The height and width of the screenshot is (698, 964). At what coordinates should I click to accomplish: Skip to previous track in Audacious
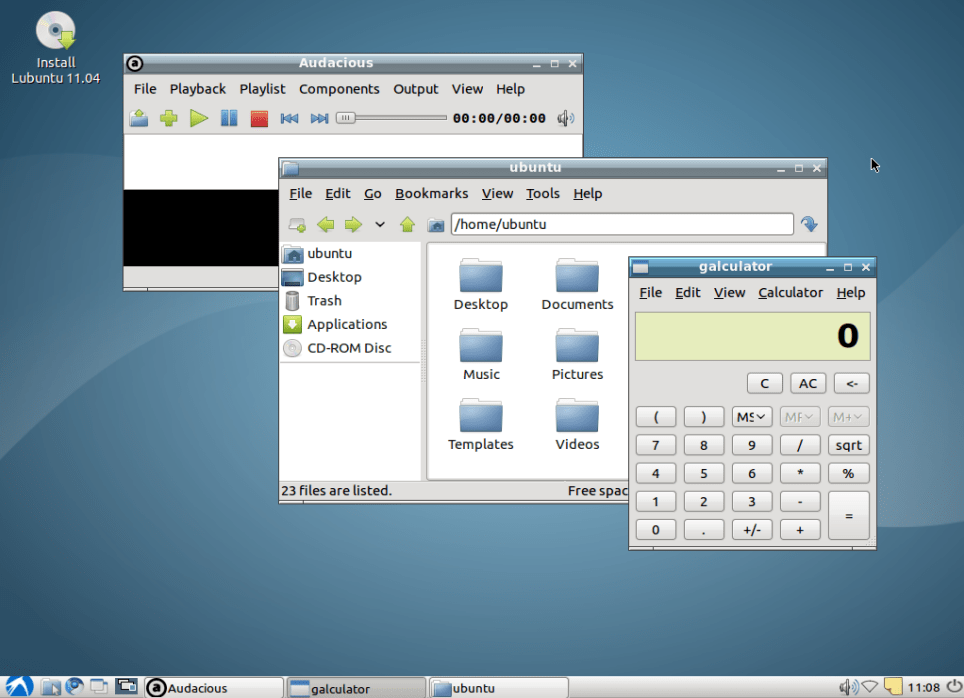pos(290,118)
